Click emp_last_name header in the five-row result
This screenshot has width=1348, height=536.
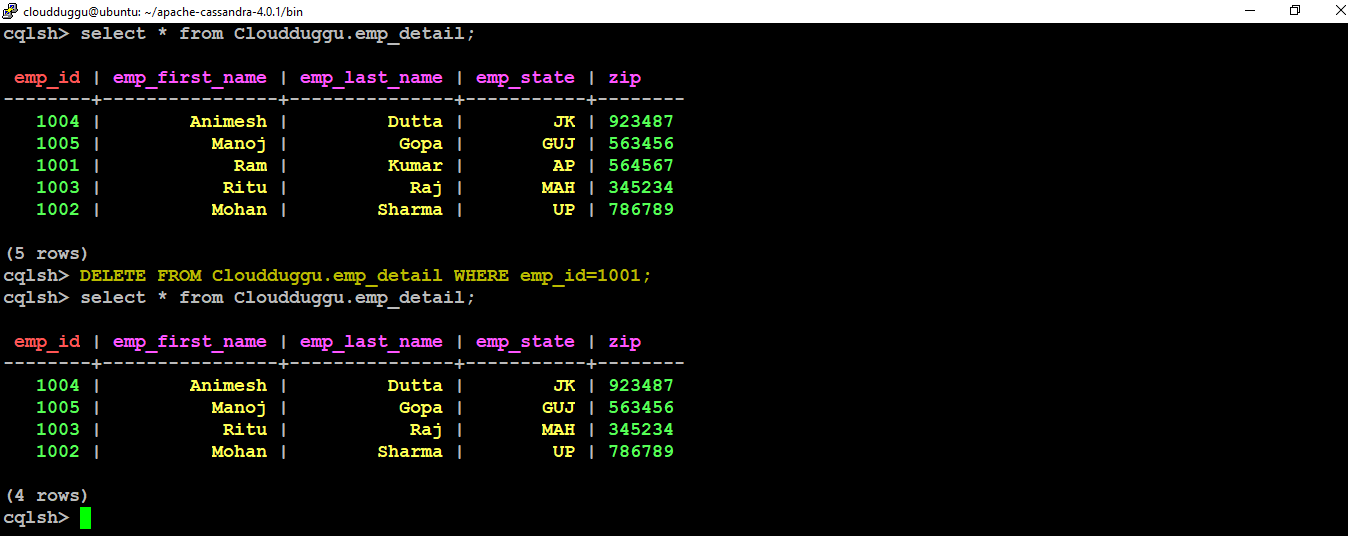click(371, 78)
